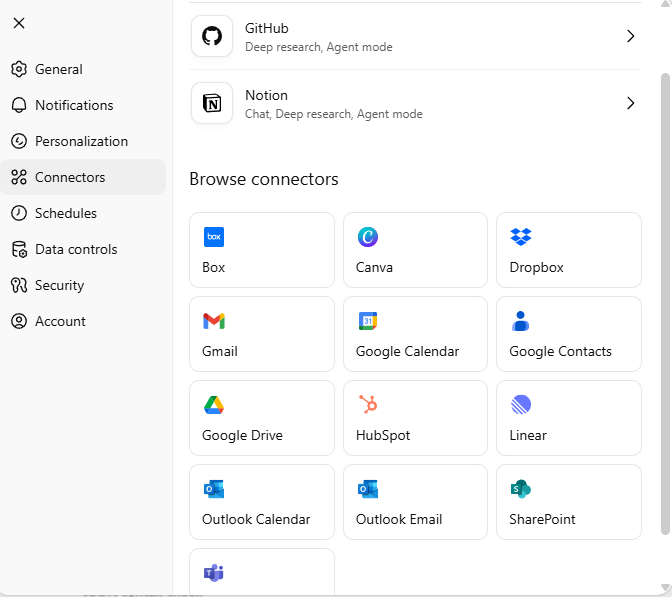Screen dimensions: 672x597
Task: Click the scrollbar down arrow
Action: point(666,587)
